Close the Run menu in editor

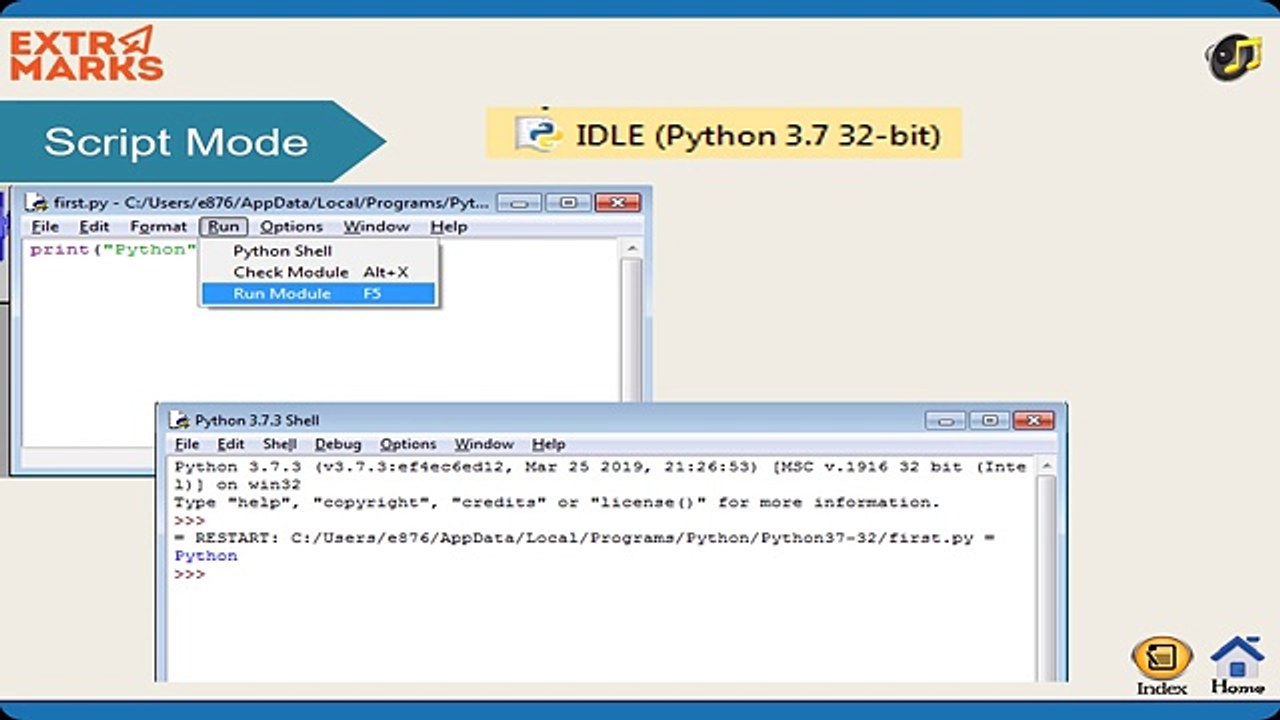(223, 227)
